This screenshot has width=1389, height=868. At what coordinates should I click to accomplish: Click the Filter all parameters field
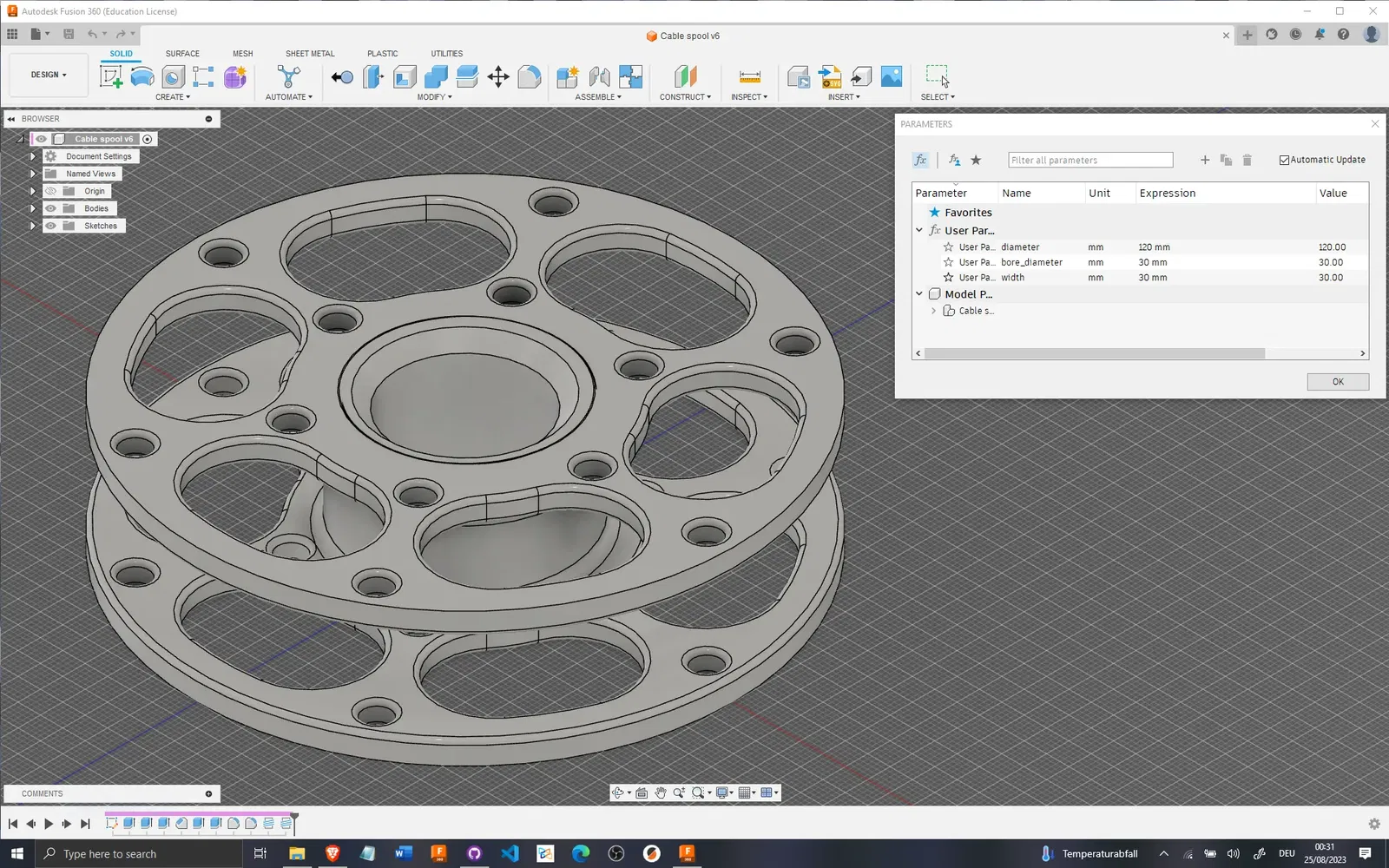pos(1089,161)
